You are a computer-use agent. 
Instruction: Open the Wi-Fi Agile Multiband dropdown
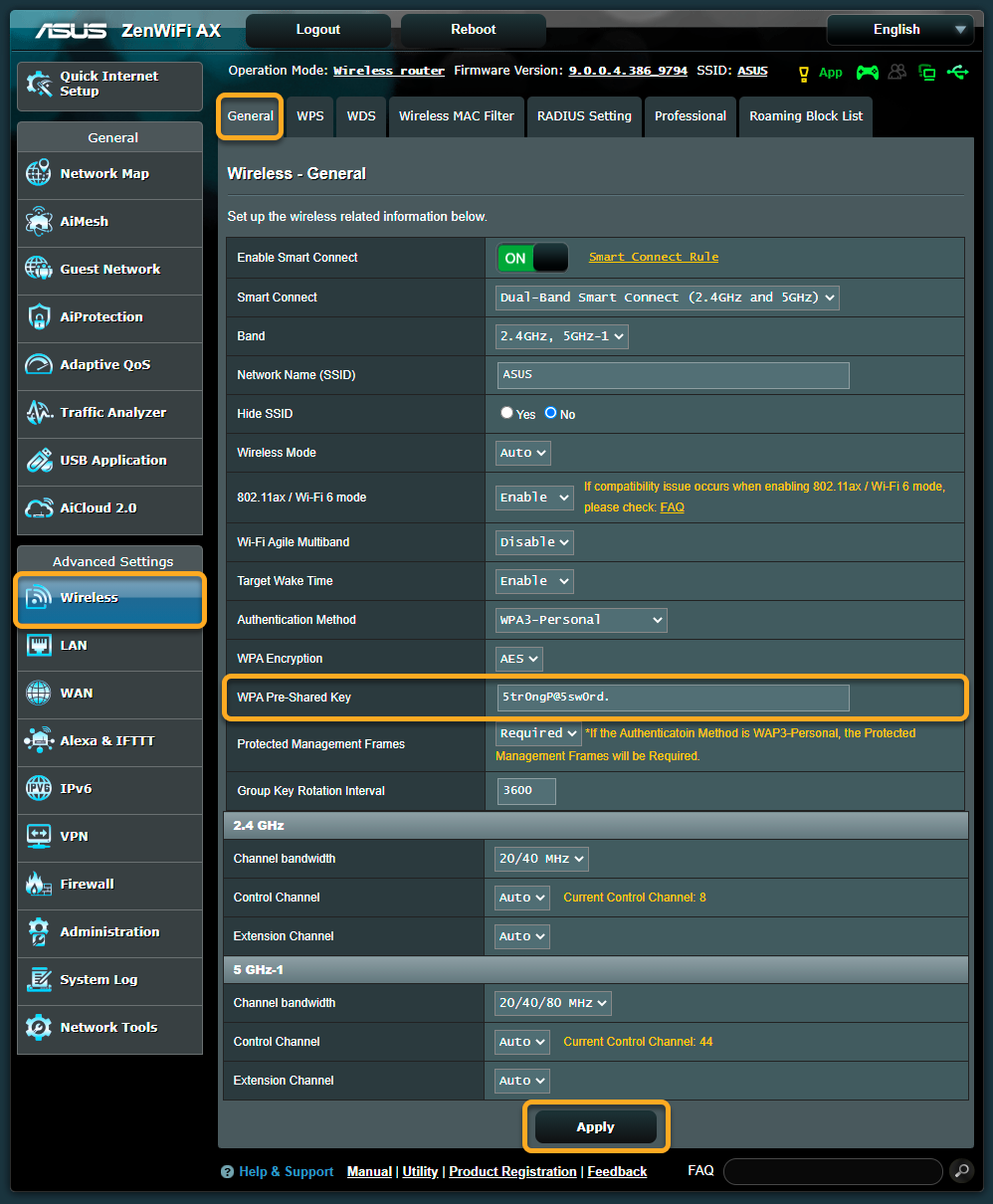pyautogui.click(x=534, y=542)
